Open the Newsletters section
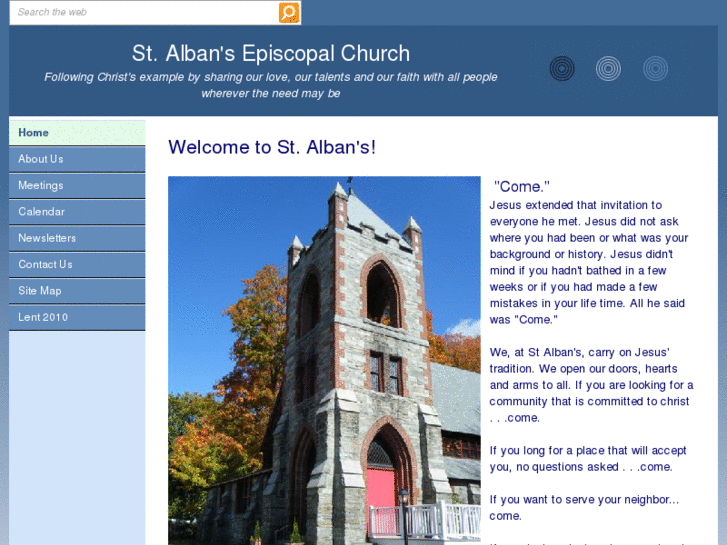The image size is (727, 545). coord(77,238)
